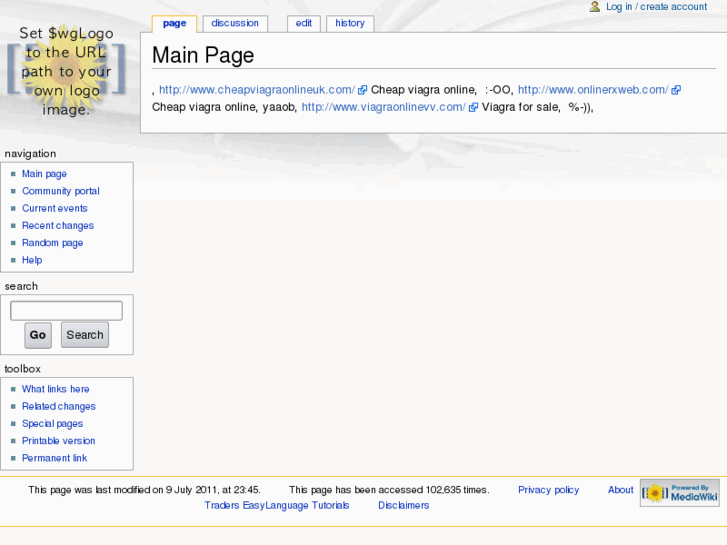The height and width of the screenshot is (545, 727).
Task: Click the 'toolbox' sidebar heading
Action: point(23,369)
